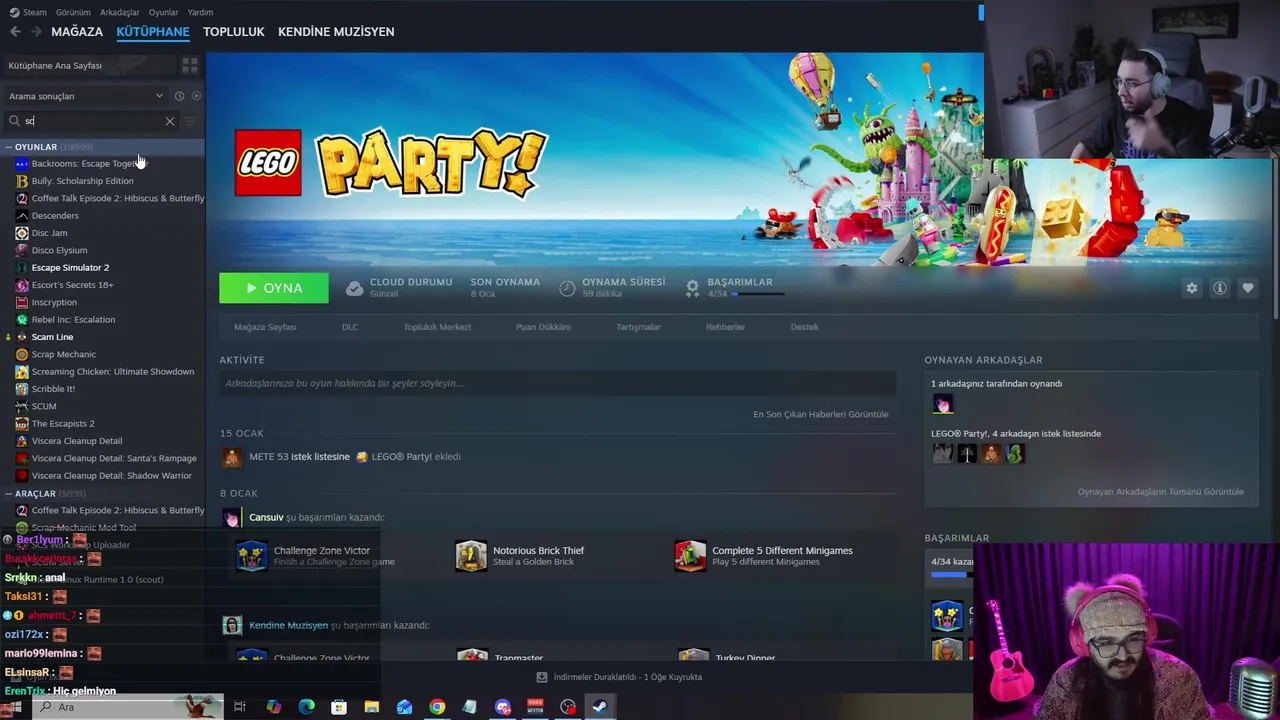Collapse the ARAÇLAR section
The height and width of the screenshot is (720, 1280).
click(8, 493)
